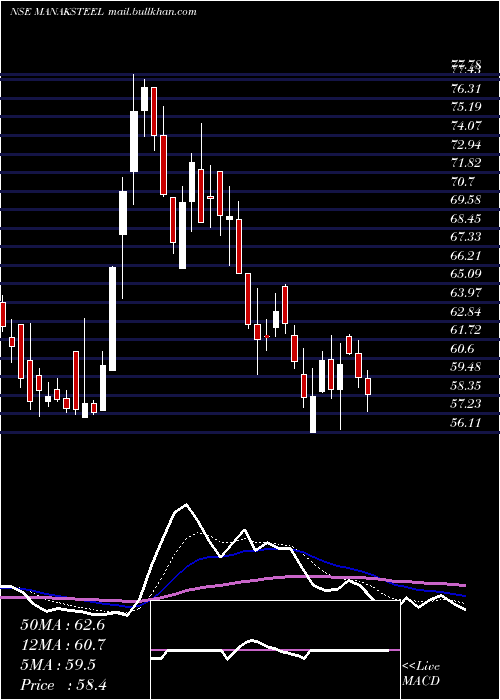Click the 75.19 price axis label
The width and height of the screenshot is (500, 700).
(x=466, y=107)
